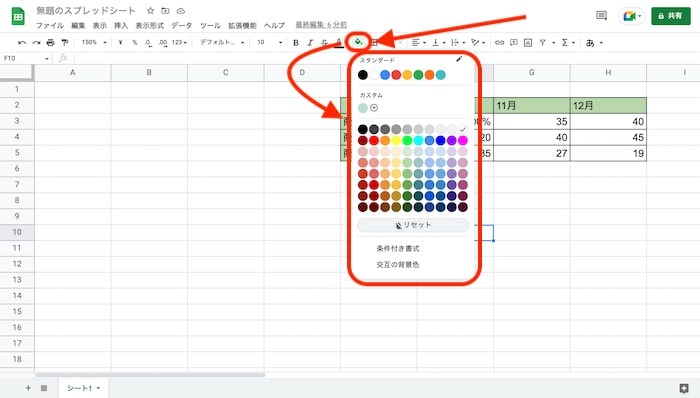
Task: Click the insert comment icon
Action: 514,42
